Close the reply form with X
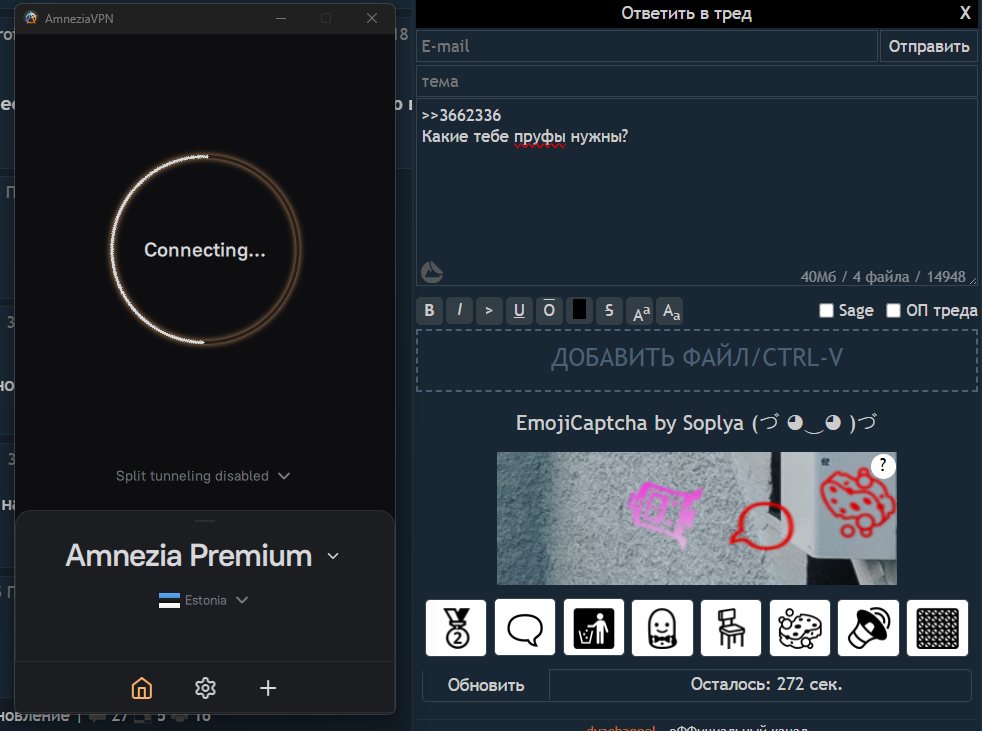The width and height of the screenshot is (982, 731). [965, 13]
